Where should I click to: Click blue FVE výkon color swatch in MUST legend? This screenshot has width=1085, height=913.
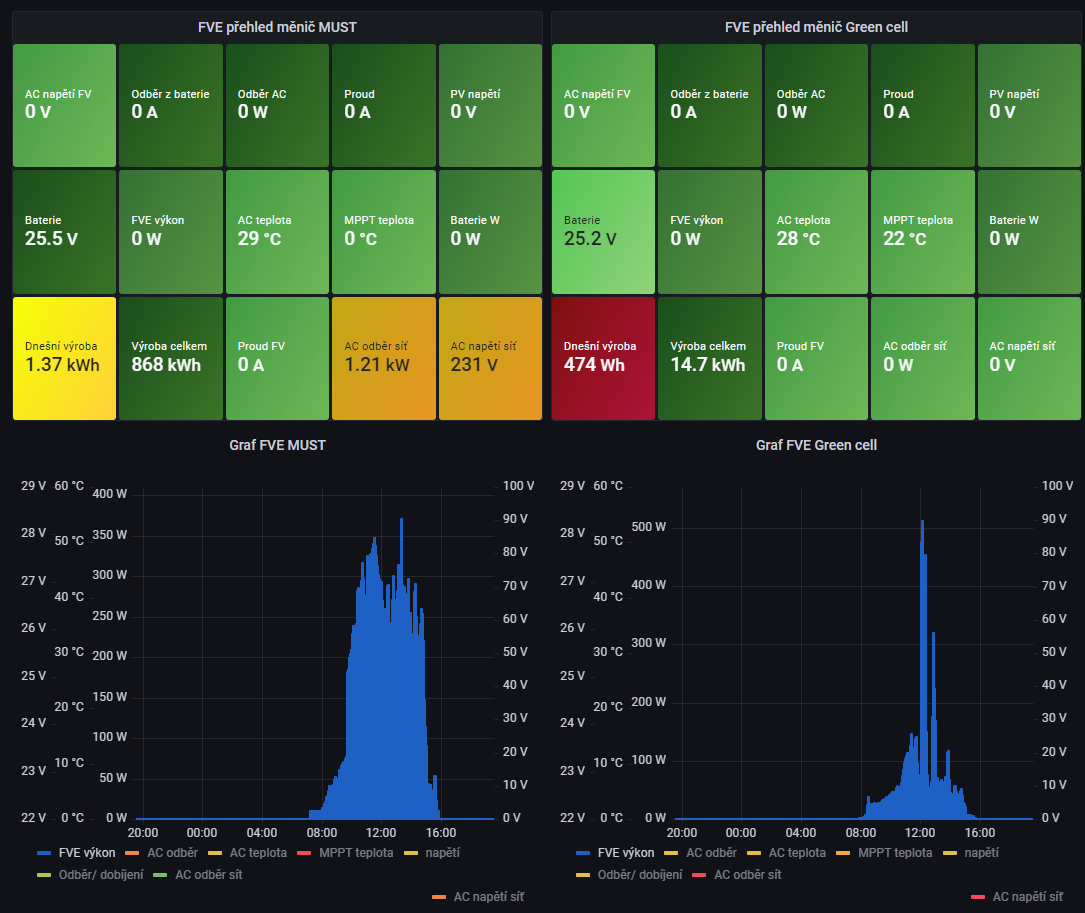44,853
